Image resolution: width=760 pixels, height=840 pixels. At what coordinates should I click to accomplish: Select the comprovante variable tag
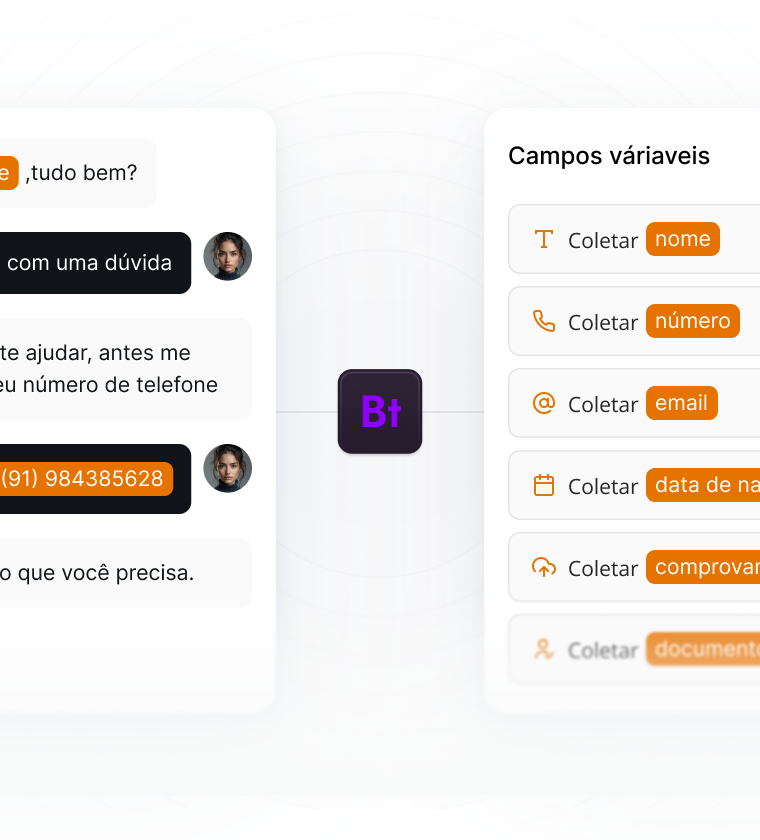coord(703,567)
